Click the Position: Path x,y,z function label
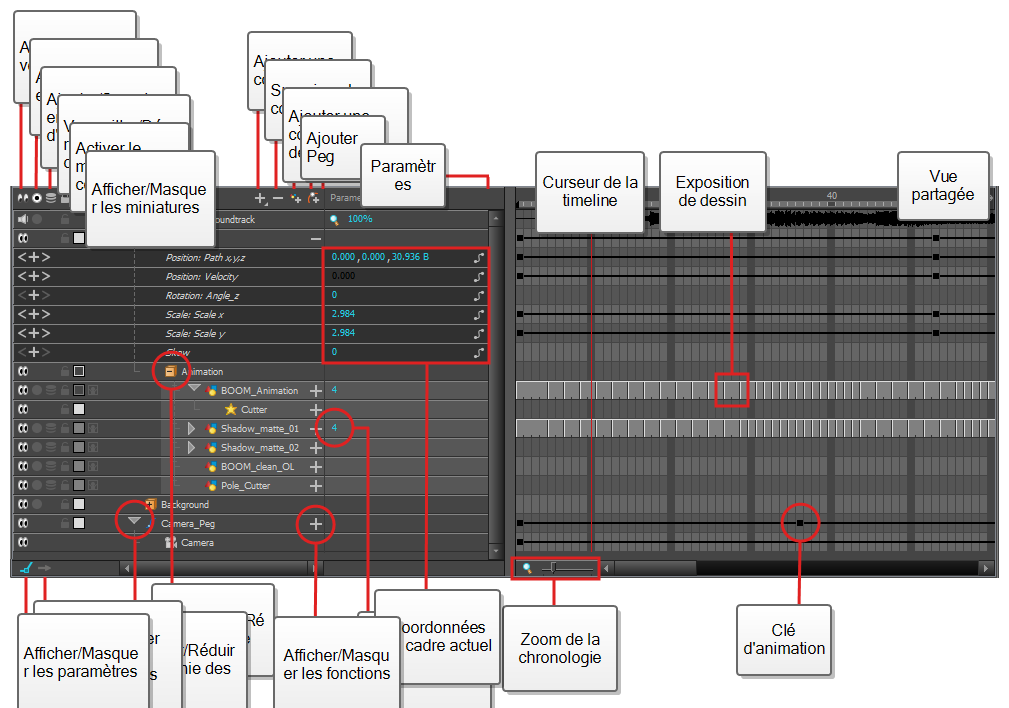The image size is (1009, 708). point(205,257)
